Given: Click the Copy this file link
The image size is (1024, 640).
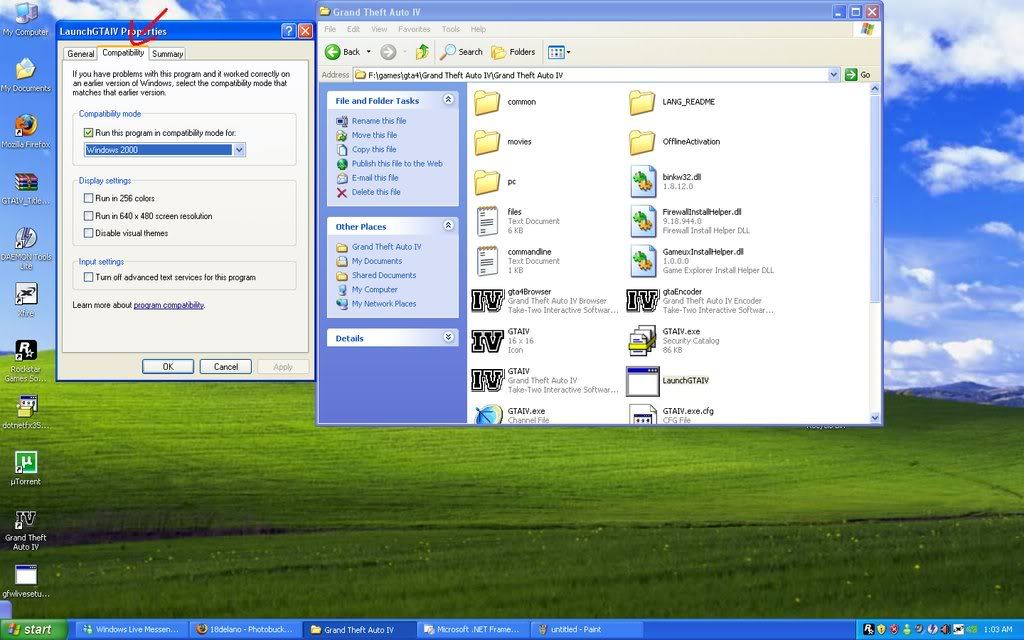Looking at the screenshot, I should [x=374, y=150].
